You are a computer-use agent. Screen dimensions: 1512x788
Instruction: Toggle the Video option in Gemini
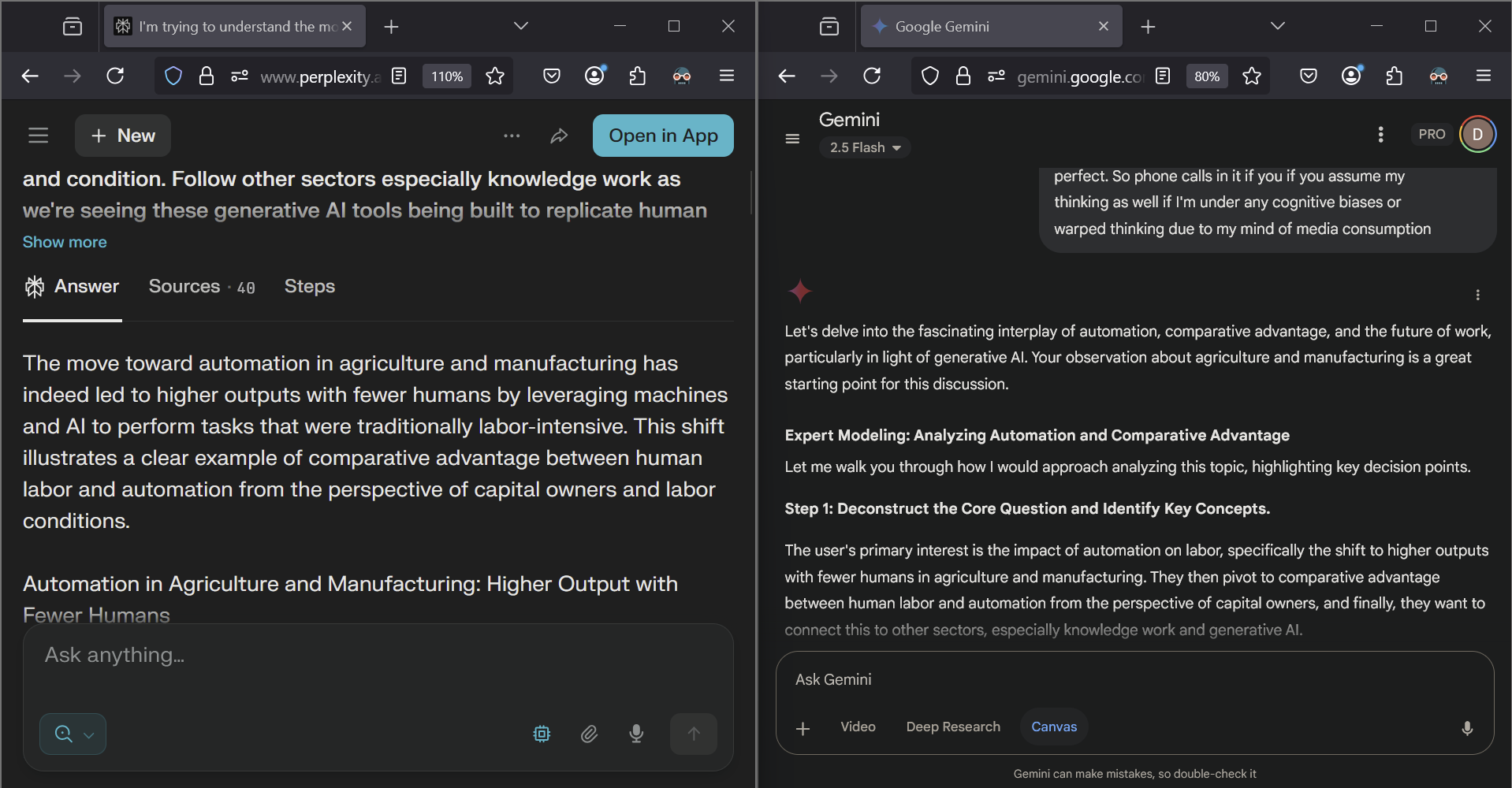pos(858,727)
